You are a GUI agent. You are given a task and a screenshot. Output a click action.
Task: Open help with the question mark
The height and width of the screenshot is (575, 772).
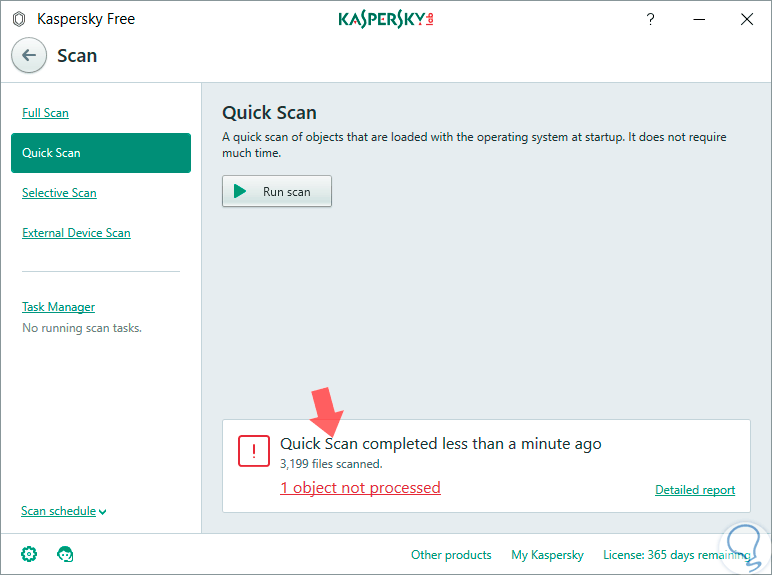point(650,19)
